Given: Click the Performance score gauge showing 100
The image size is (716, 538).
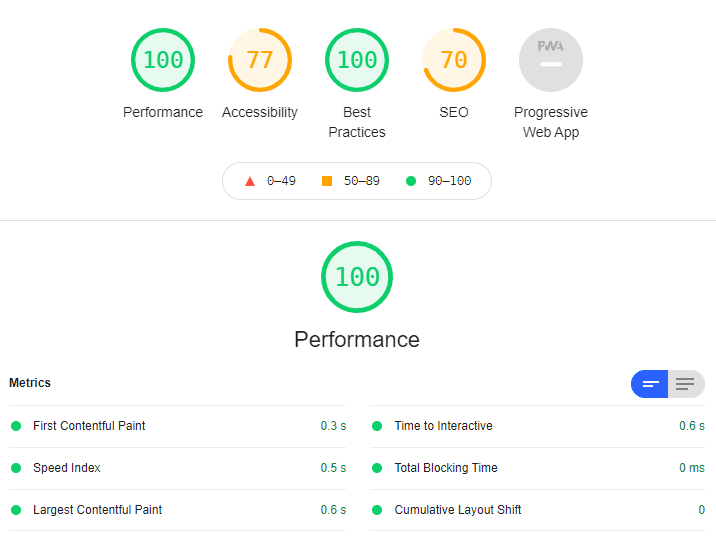Looking at the screenshot, I should pyautogui.click(x=163, y=60).
